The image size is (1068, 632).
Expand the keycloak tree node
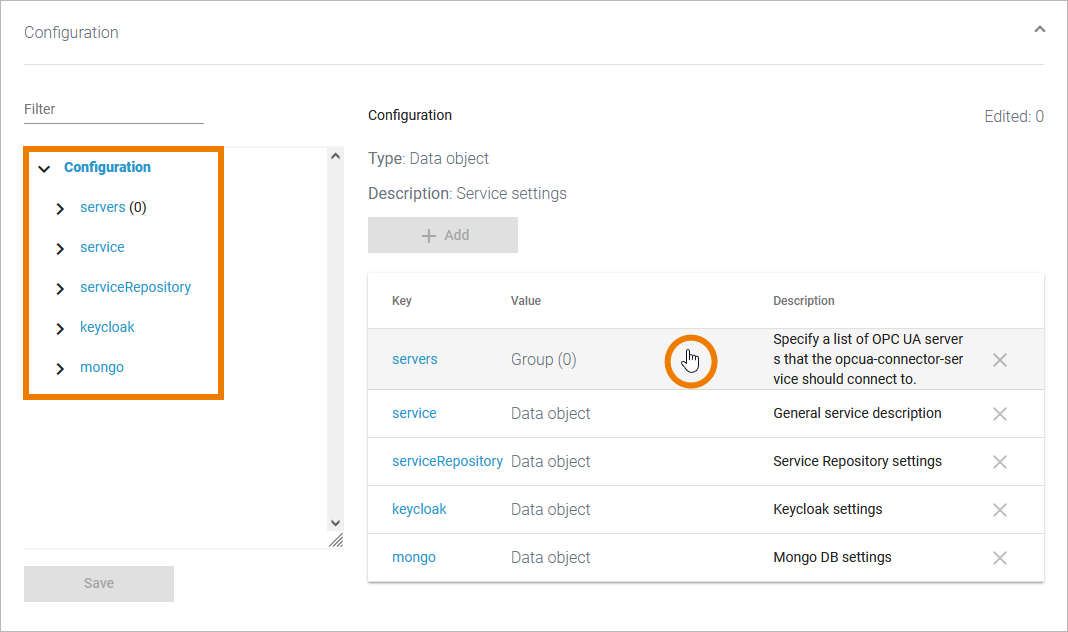[60, 329]
